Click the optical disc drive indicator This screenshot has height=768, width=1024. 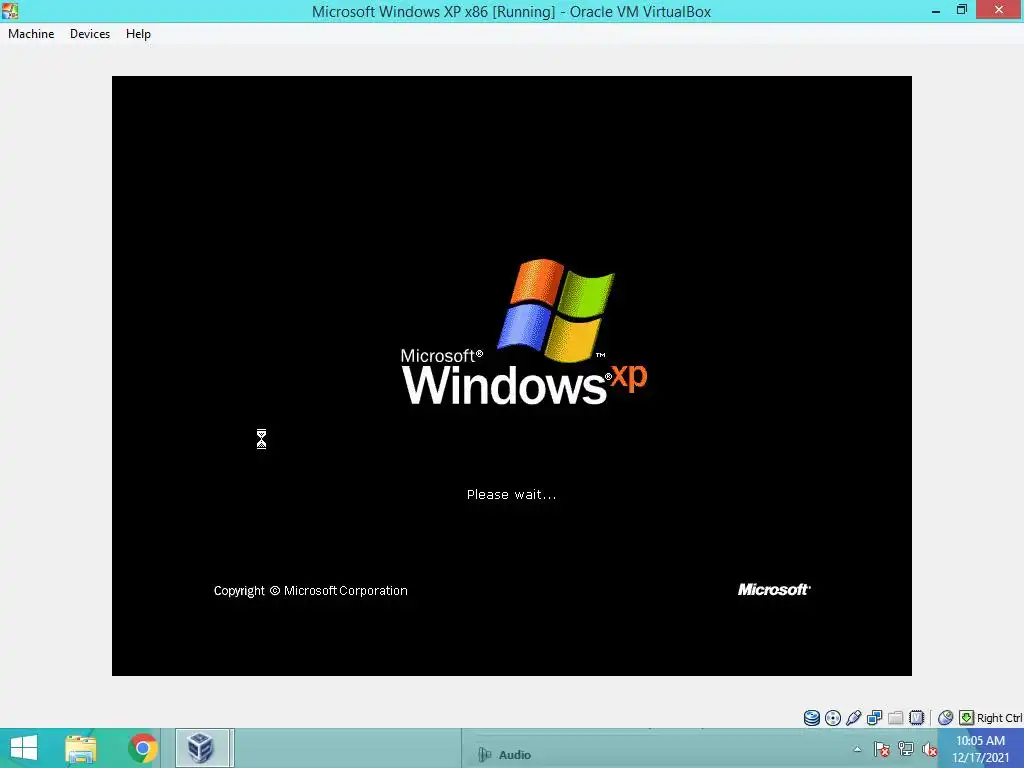(833, 718)
